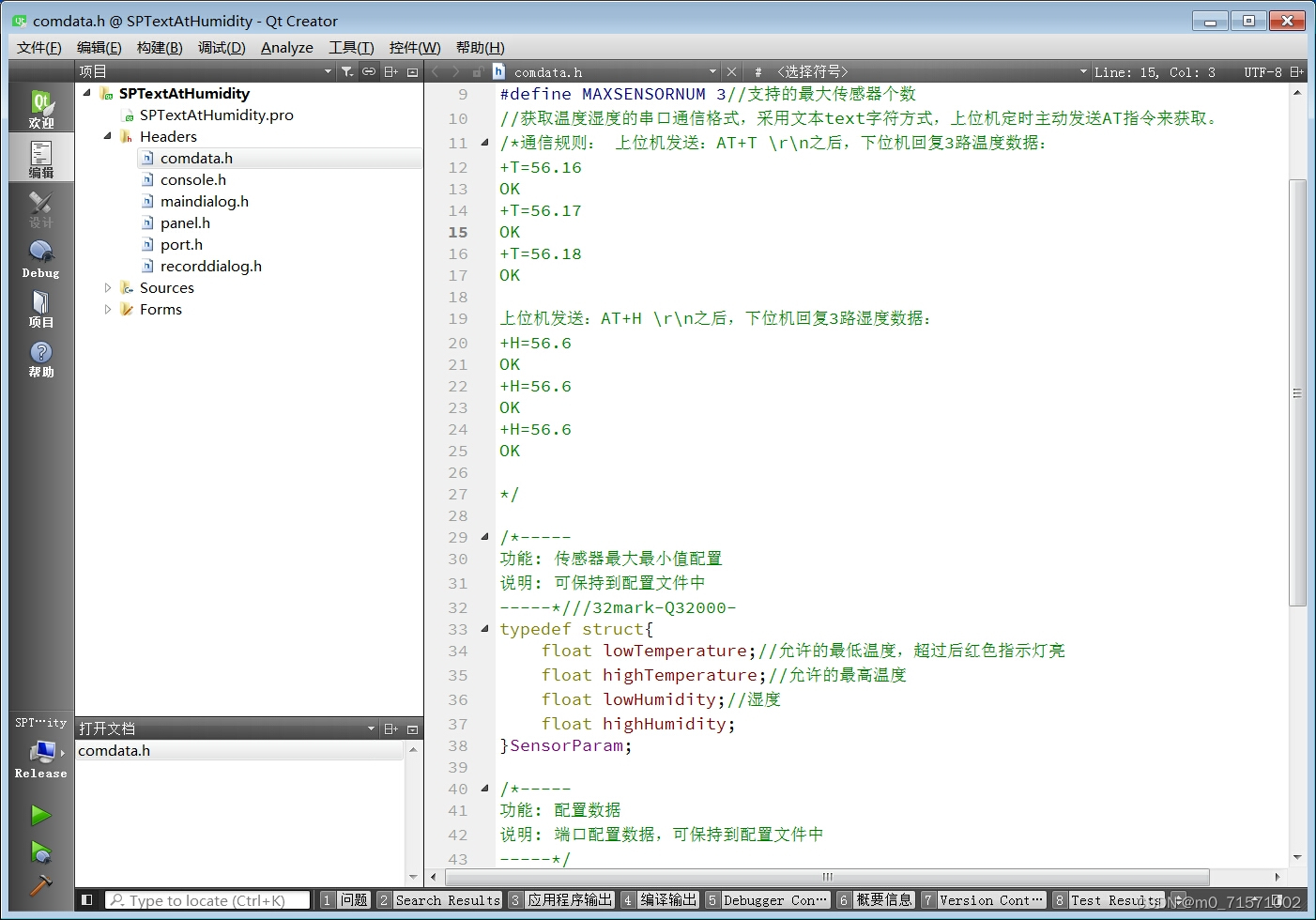Fold the comment block at line 40
1316x920 pixels.
[484, 789]
